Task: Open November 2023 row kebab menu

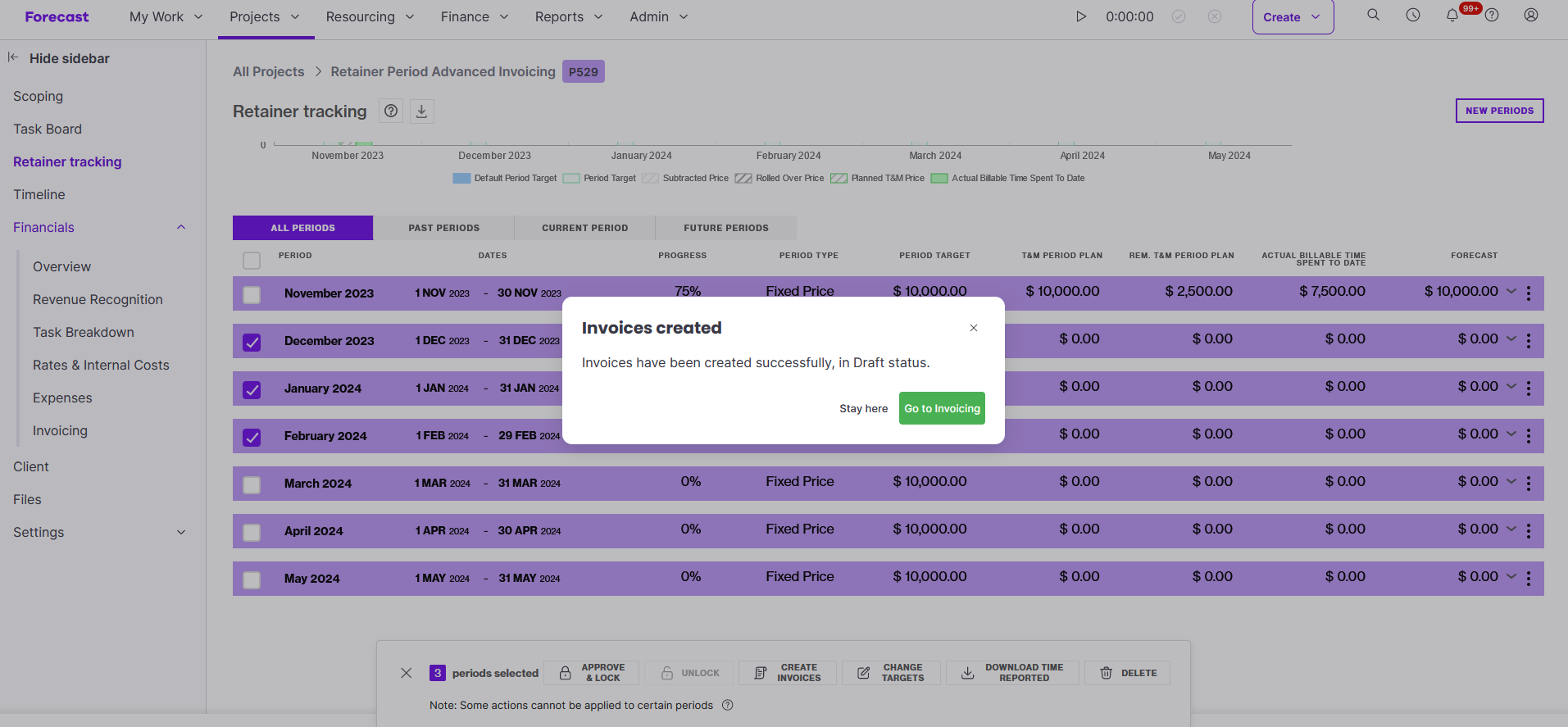Action: click(x=1529, y=293)
